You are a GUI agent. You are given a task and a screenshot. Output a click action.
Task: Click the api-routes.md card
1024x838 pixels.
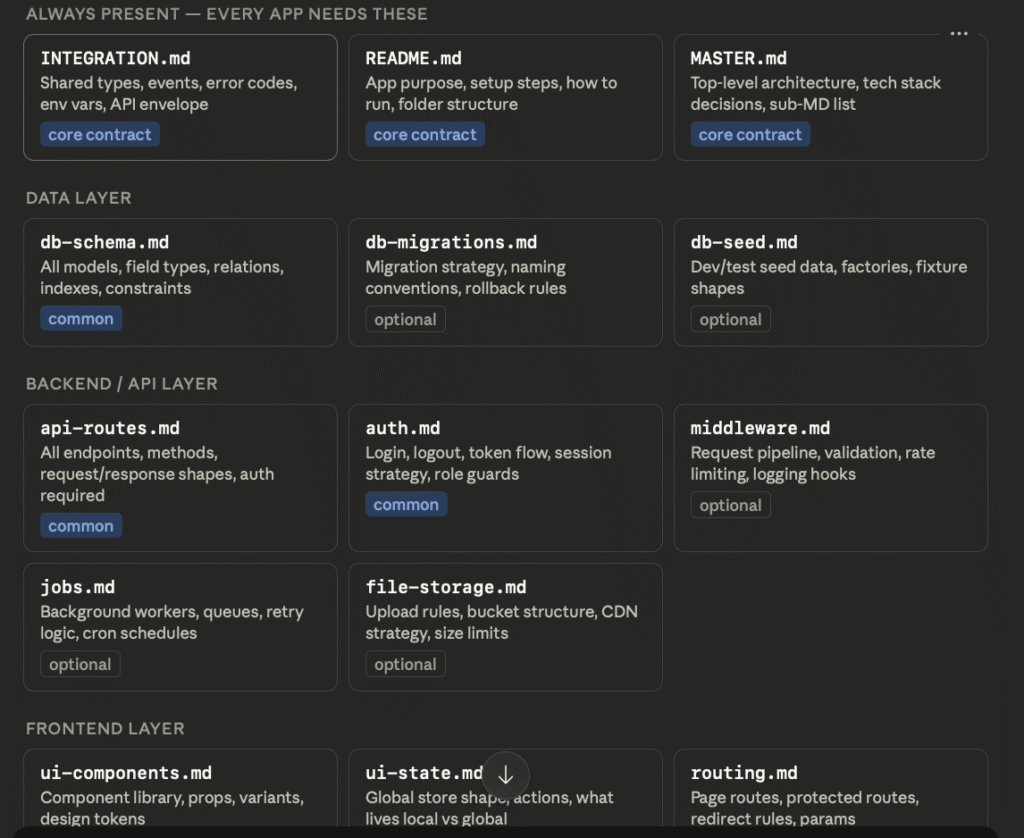180,477
